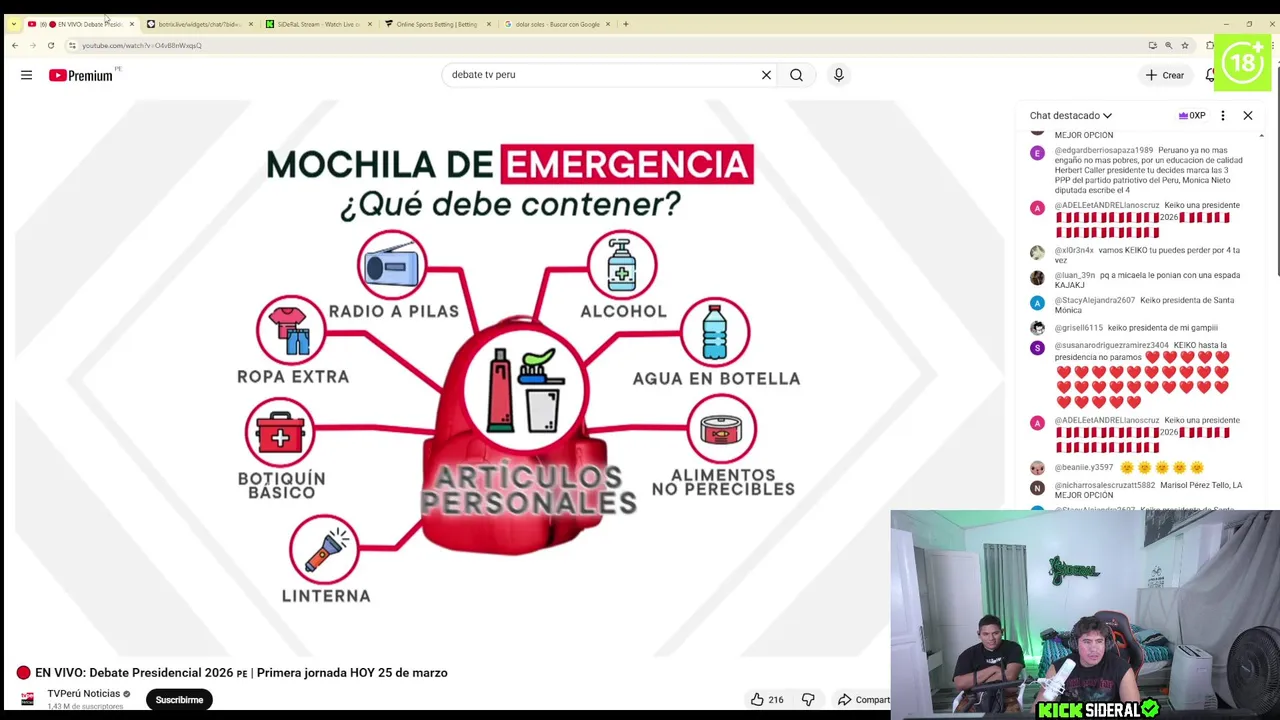Image resolution: width=1280 pixels, height=720 pixels.
Task: Close the SiDeRaL Stream tab
Action: pyautogui.click(x=370, y=24)
